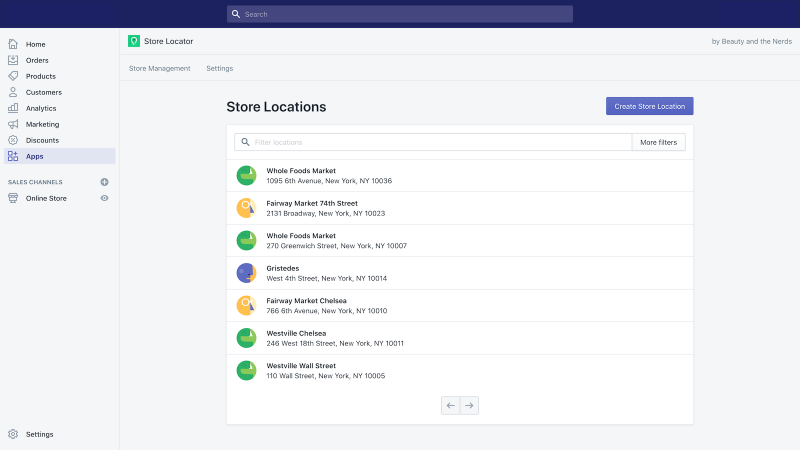Click avatar for Fairway Market Chelsea

tap(246, 306)
